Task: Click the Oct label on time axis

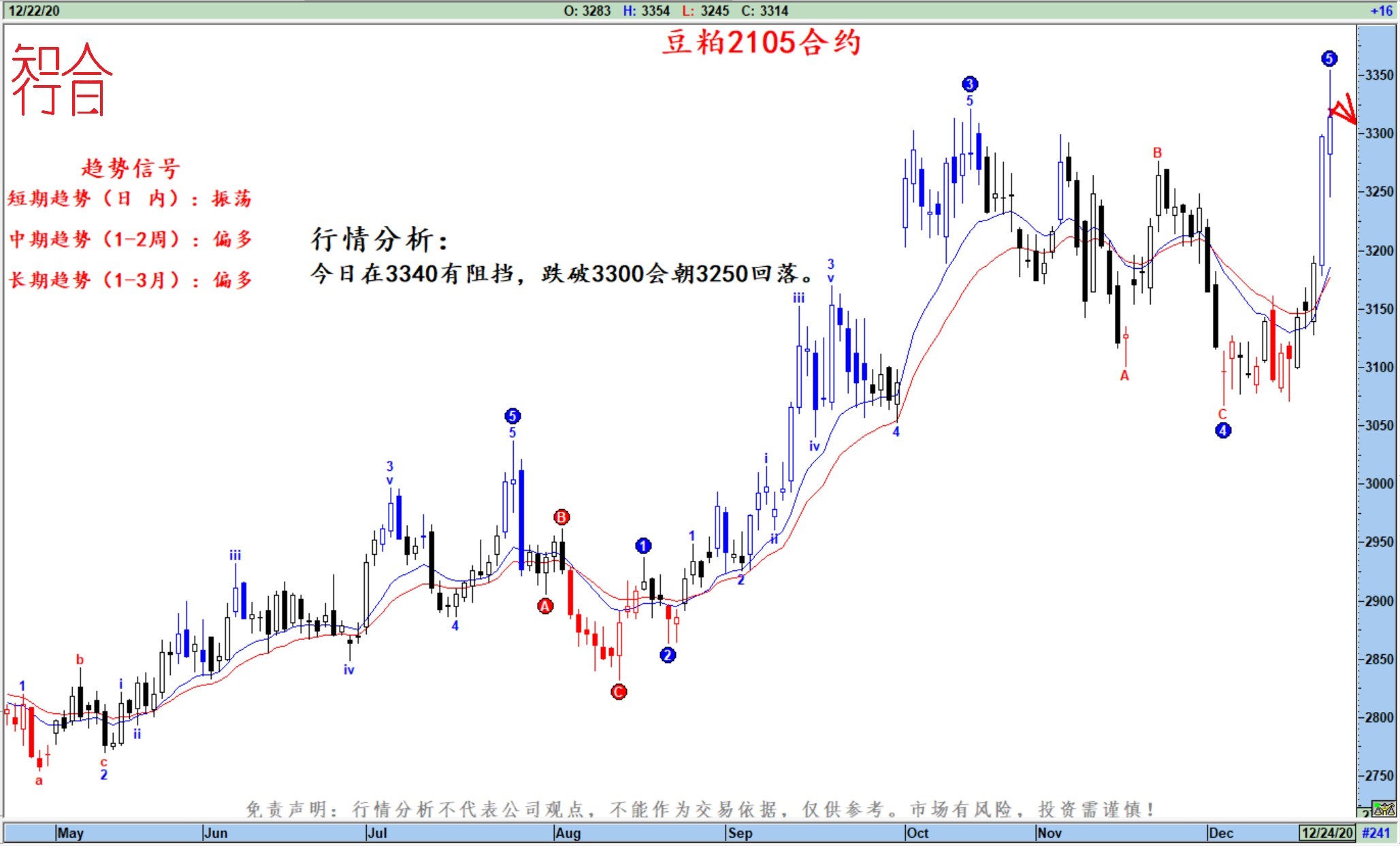Action: pyautogui.click(x=917, y=833)
